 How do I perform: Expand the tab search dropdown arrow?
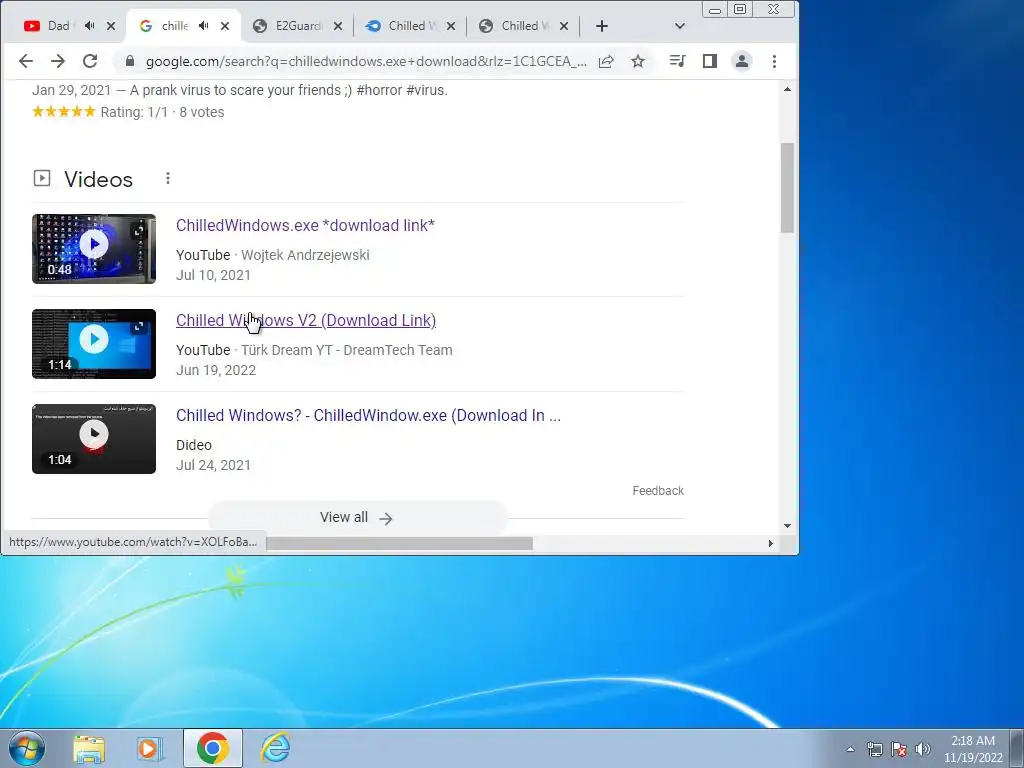click(680, 26)
